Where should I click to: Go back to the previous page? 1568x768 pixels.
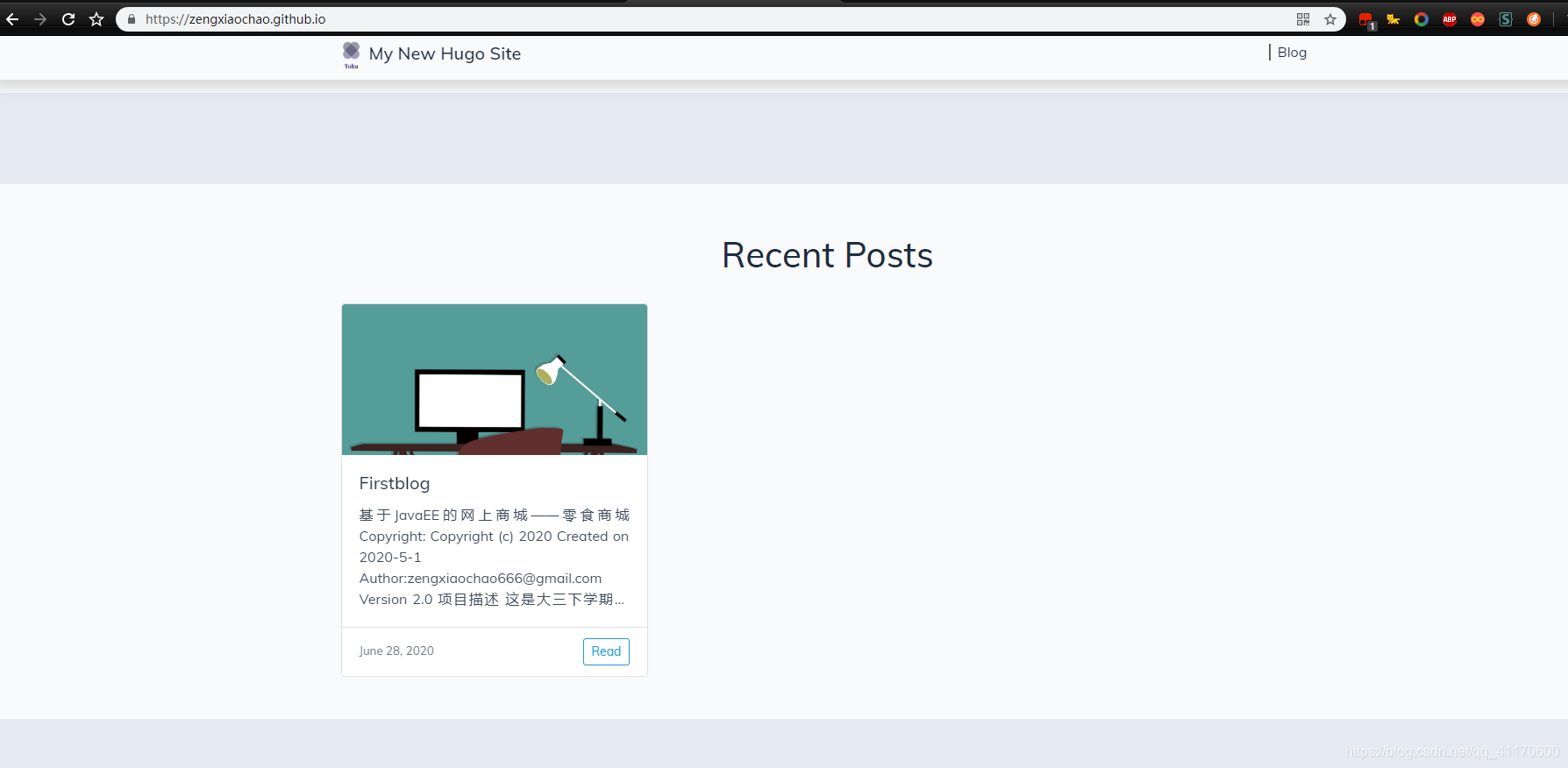point(12,19)
